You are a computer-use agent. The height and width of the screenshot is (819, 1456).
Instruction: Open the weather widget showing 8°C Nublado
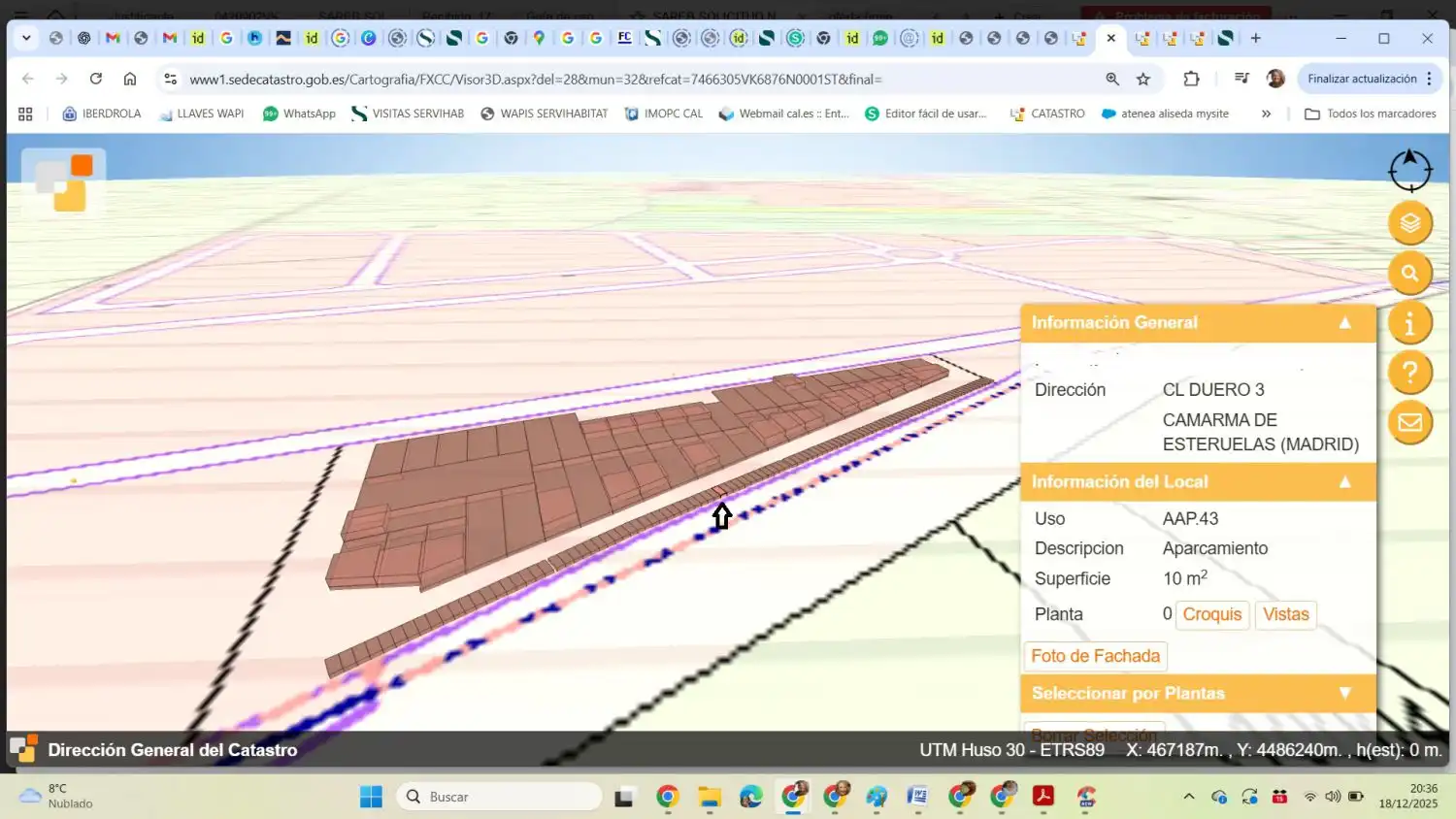[x=56, y=797]
